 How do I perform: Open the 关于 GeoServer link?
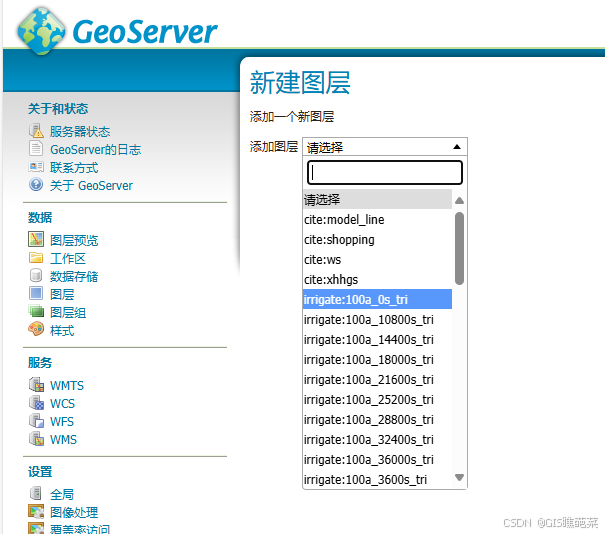pyautogui.click(x=91, y=186)
